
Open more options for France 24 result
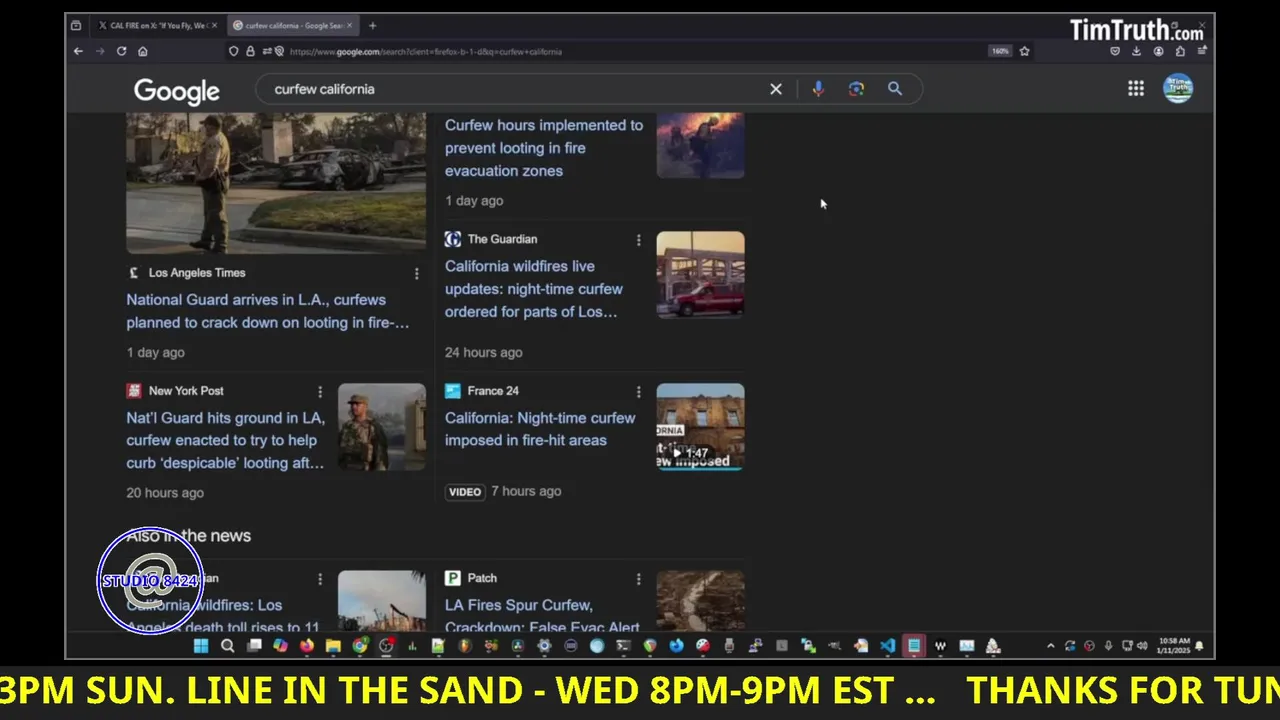[x=638, y=392]
